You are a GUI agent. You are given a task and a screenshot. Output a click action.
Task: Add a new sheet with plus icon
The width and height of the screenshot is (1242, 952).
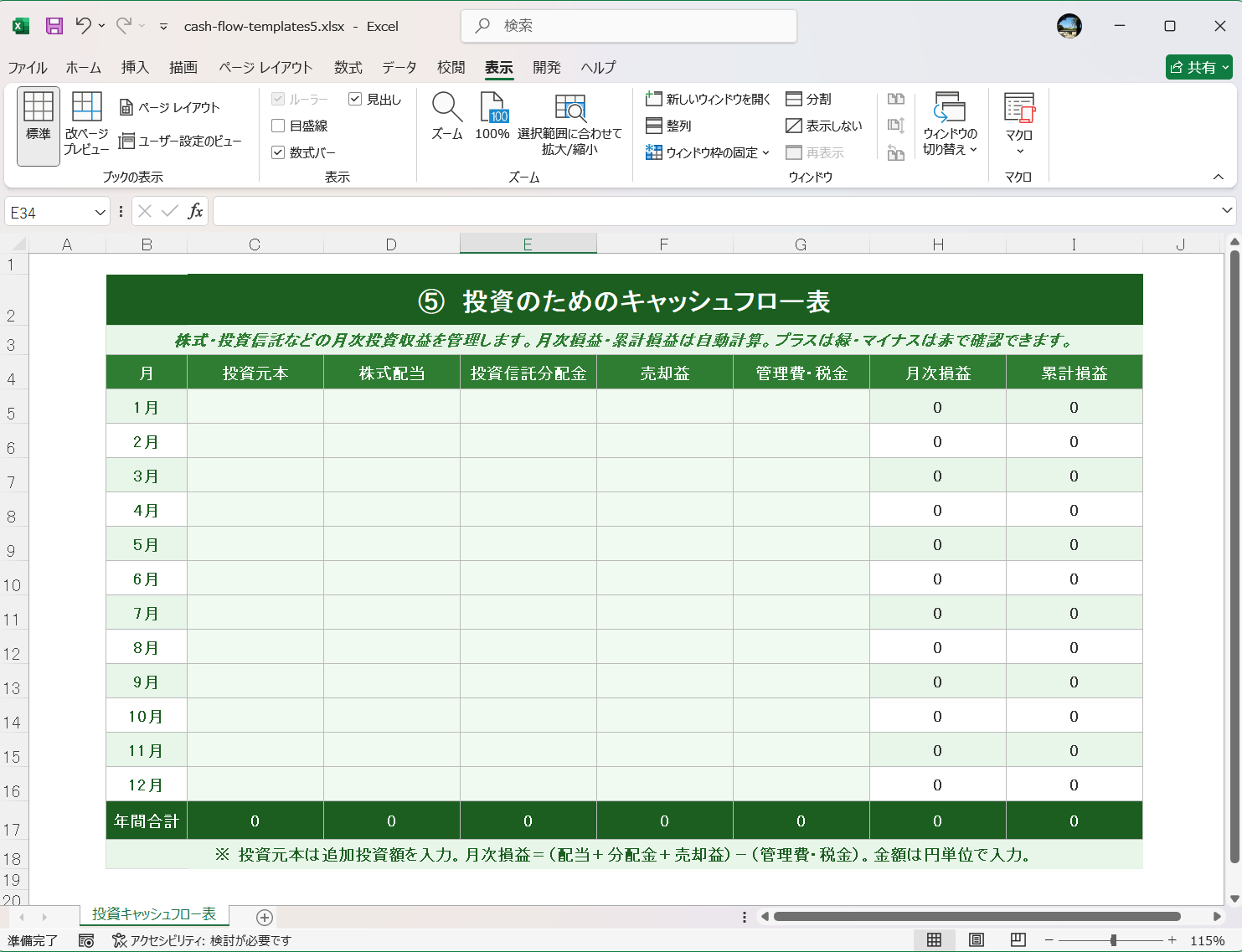pos(265,917)
